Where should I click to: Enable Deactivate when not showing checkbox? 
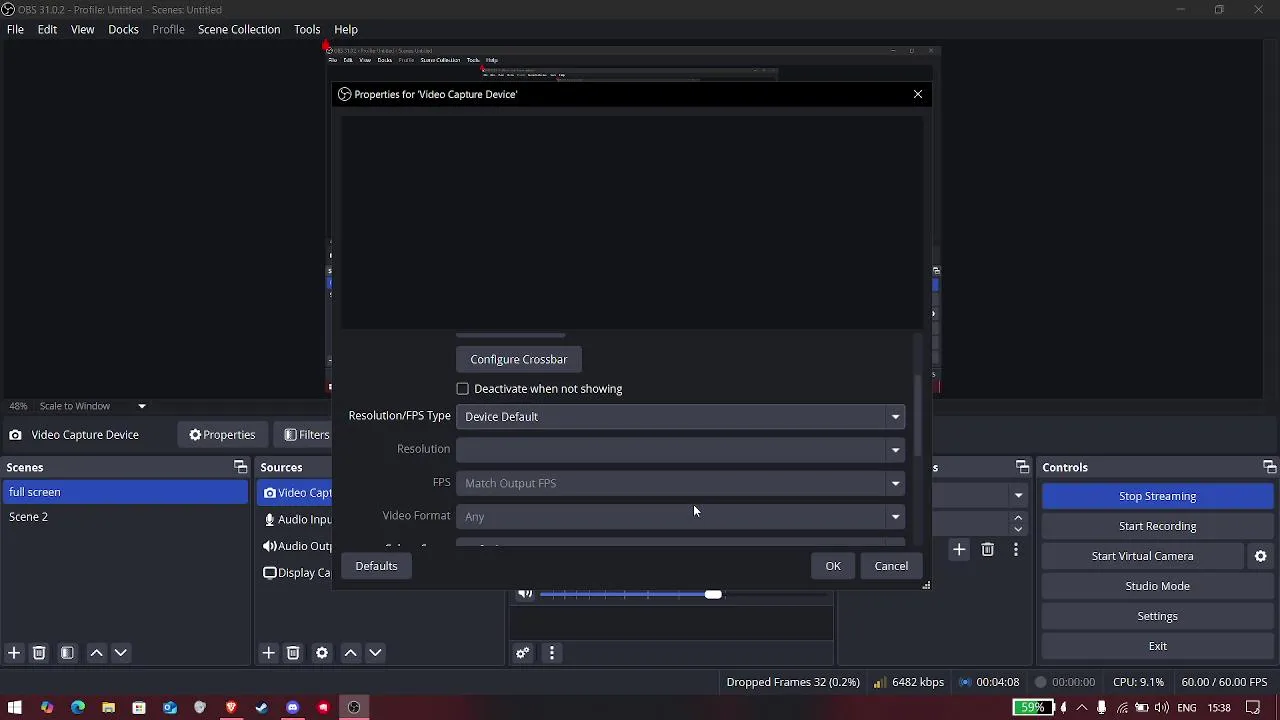pyautogui.click(x=463, y=389)
